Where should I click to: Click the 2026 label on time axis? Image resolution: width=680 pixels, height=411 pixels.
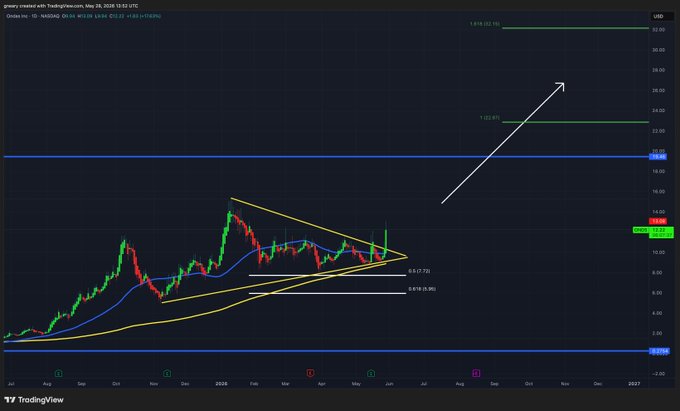(222, 384)
